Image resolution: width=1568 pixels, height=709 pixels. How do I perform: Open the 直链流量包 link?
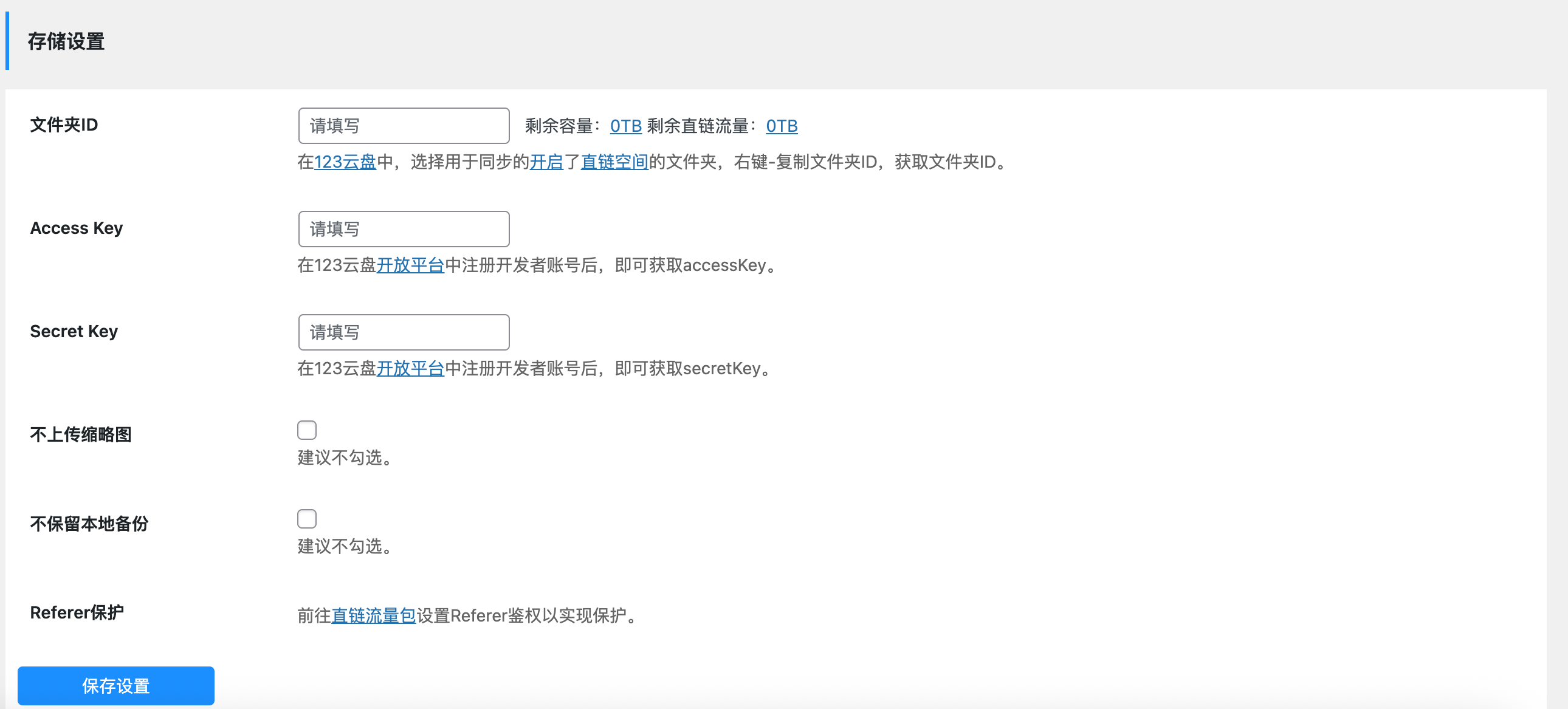(x=374, y=615)
